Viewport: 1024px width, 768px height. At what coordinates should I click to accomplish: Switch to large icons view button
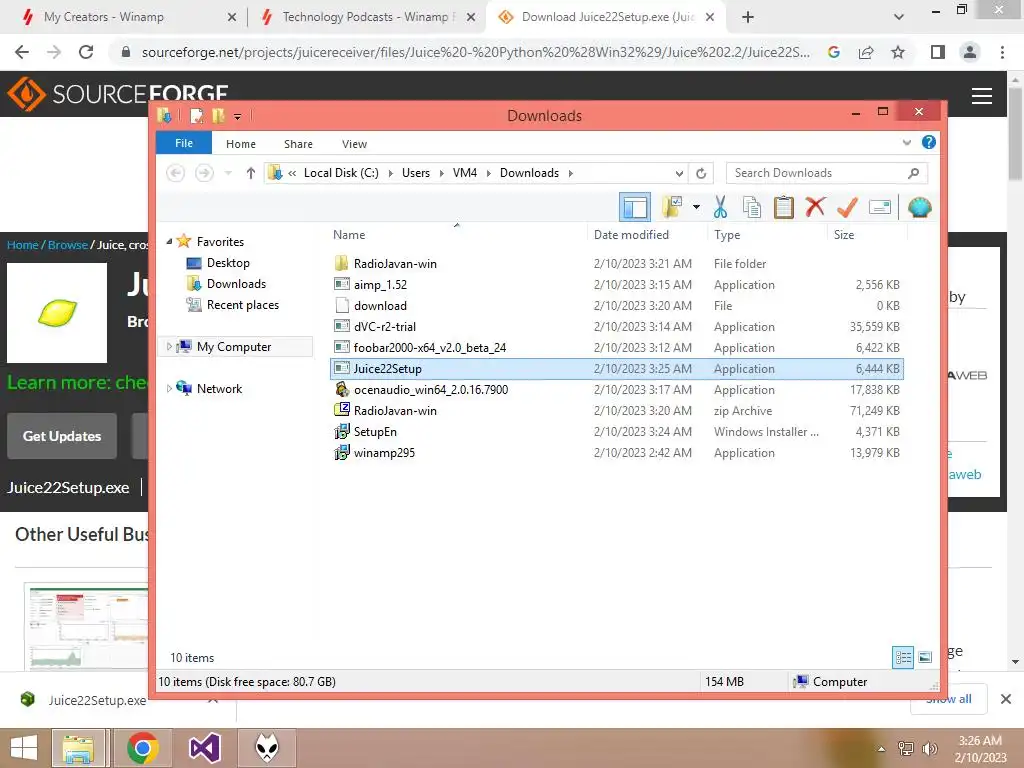tap(925, 657)
